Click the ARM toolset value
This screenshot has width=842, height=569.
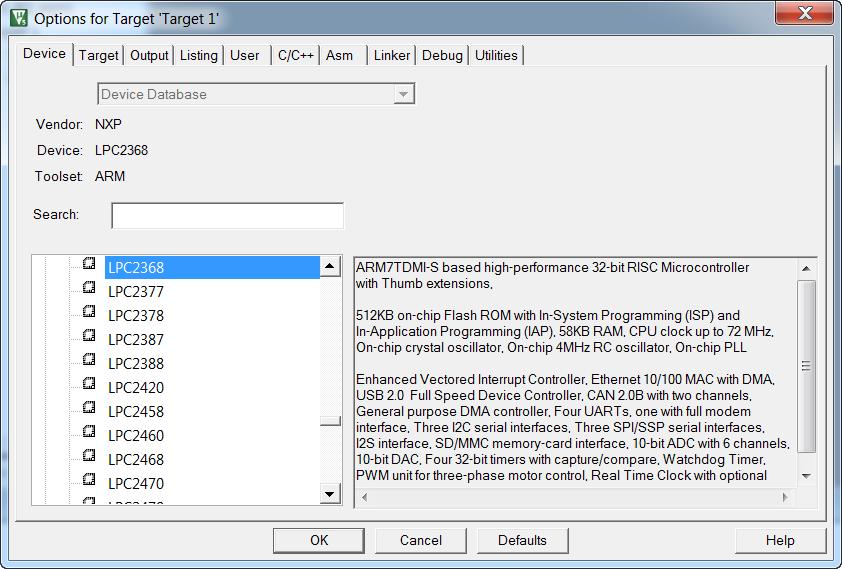(110, 176)
